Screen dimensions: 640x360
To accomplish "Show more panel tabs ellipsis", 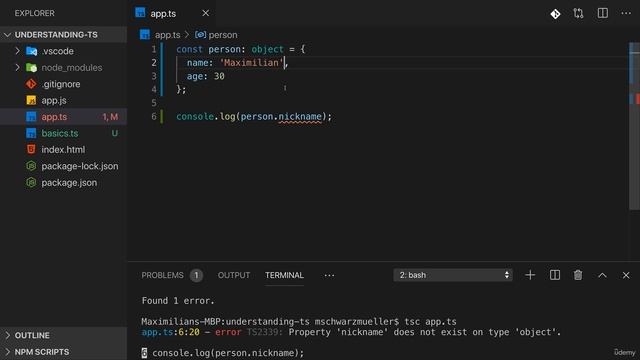I will (329, 276).
